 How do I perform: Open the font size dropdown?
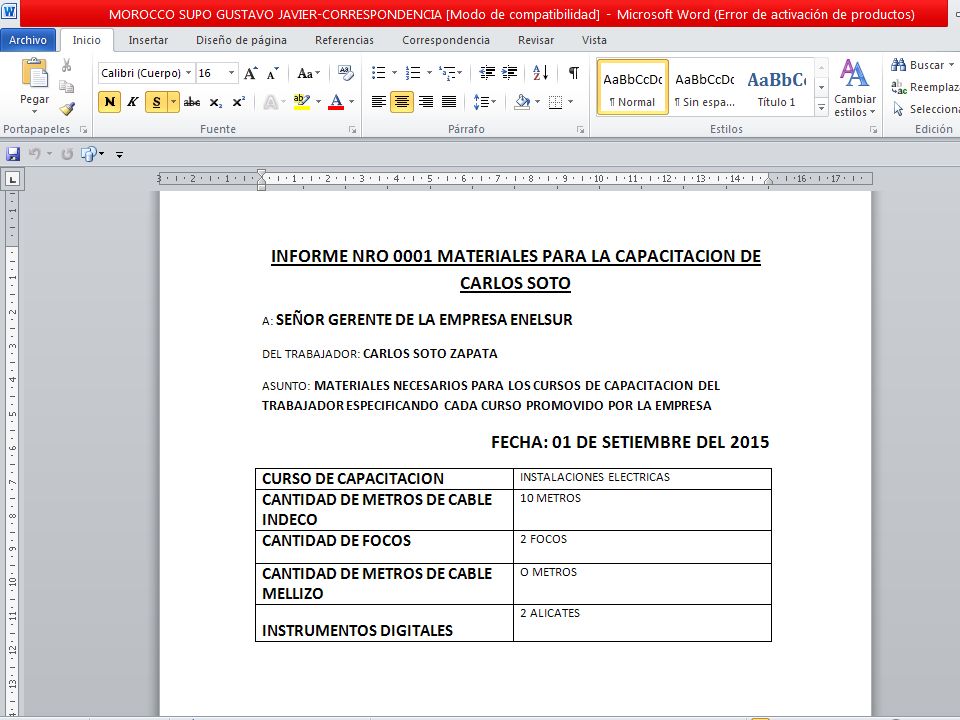pos(231,73)
